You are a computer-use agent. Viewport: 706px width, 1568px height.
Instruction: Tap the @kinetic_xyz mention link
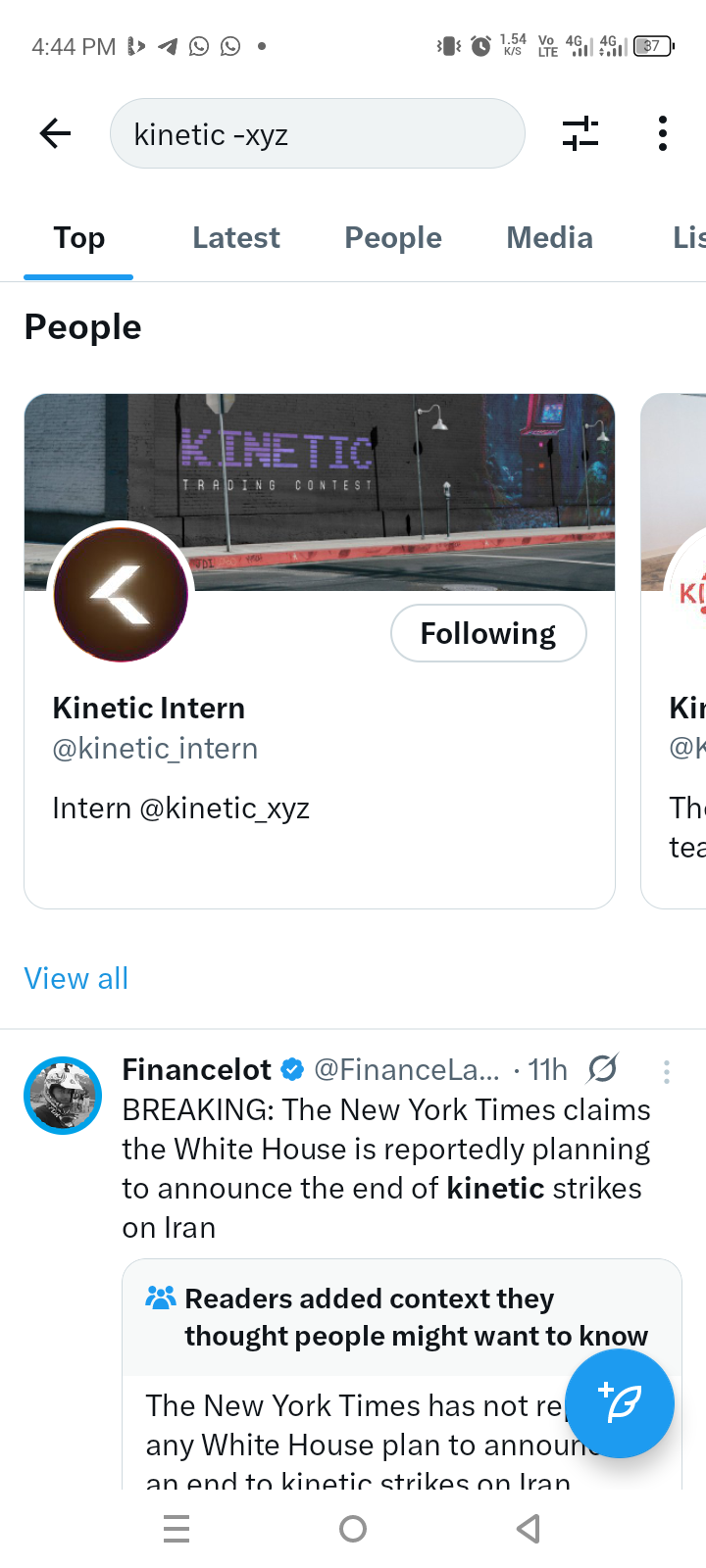point(225,808)
